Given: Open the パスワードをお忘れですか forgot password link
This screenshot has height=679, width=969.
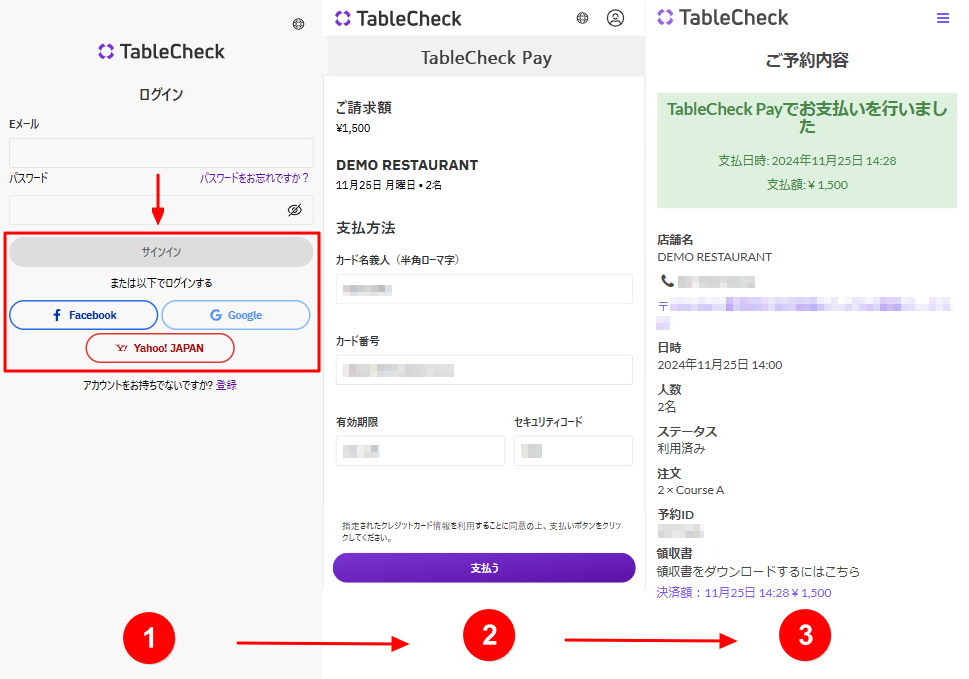Looking at the screenshot, I should [254, 178].
